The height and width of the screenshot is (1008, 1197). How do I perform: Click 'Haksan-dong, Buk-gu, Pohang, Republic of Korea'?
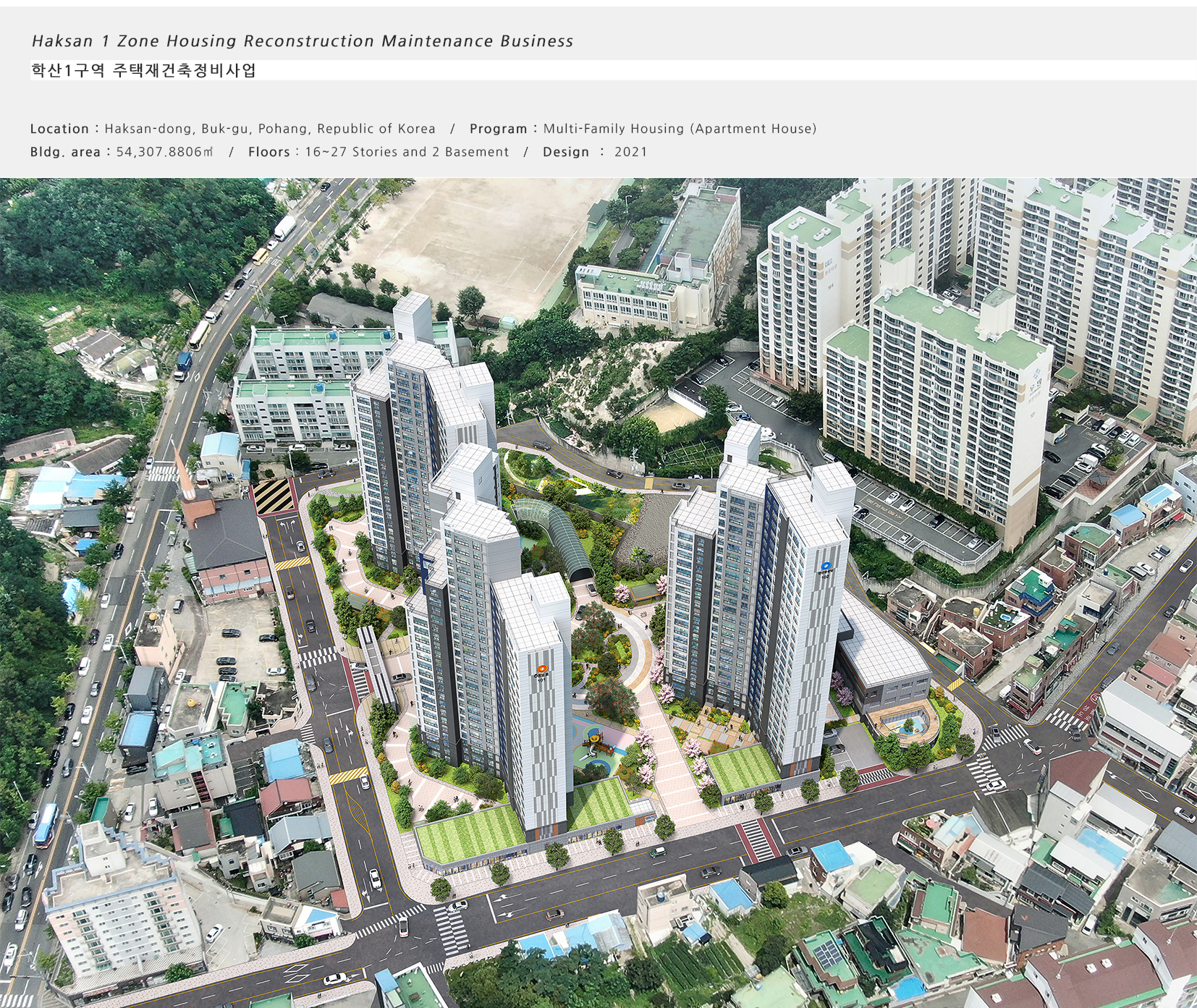click(270, 129)
